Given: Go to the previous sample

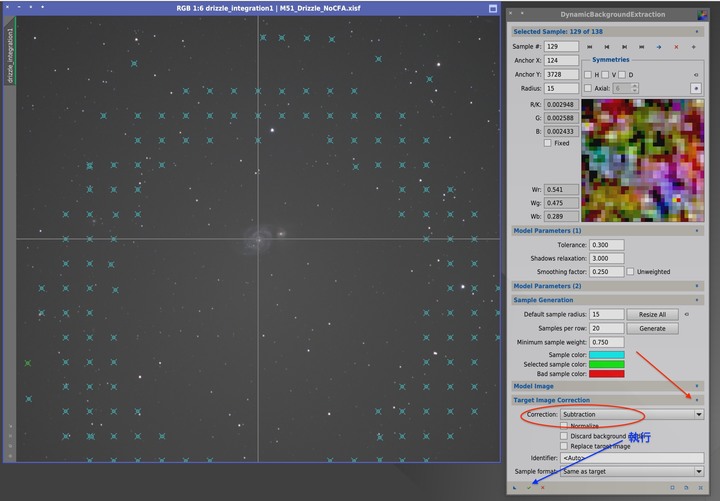Looking at the screenshot, I should (x=607, y=47).
